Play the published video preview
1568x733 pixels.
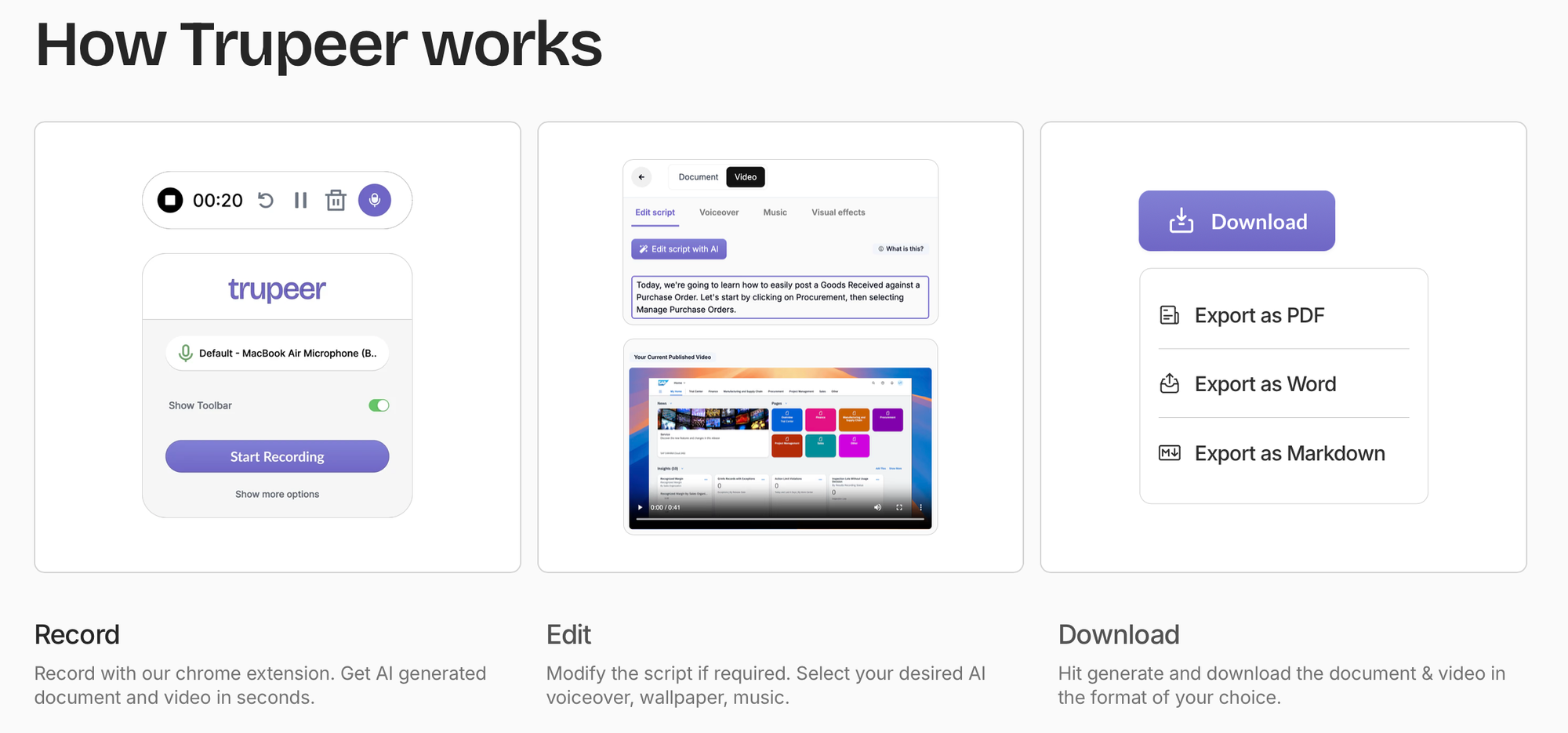point(640,507)
